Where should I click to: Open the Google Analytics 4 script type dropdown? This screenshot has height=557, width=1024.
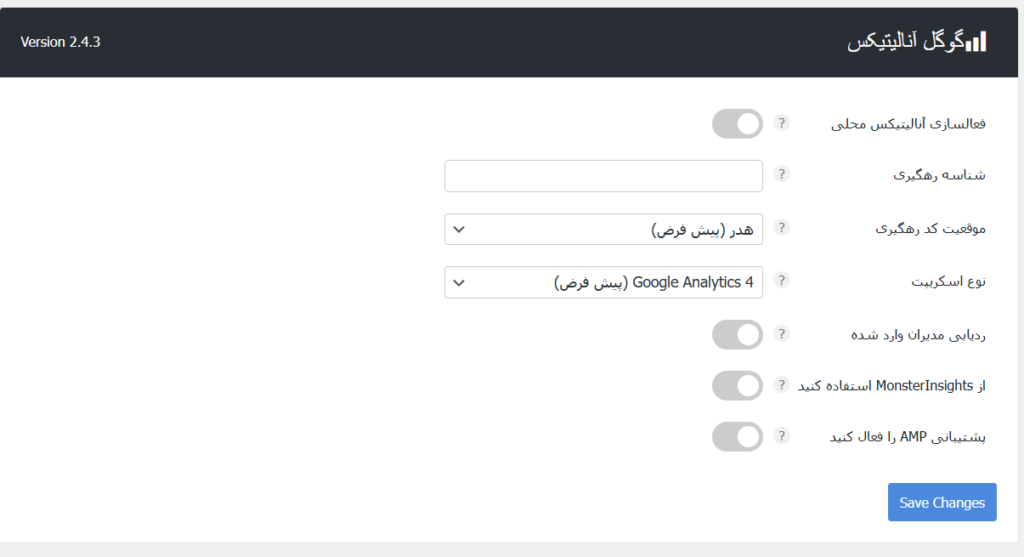603,282
